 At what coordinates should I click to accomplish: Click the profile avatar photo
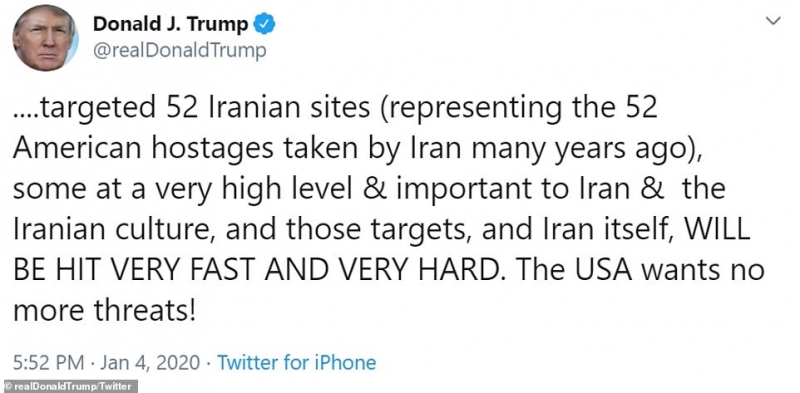(x=45, y=38)
